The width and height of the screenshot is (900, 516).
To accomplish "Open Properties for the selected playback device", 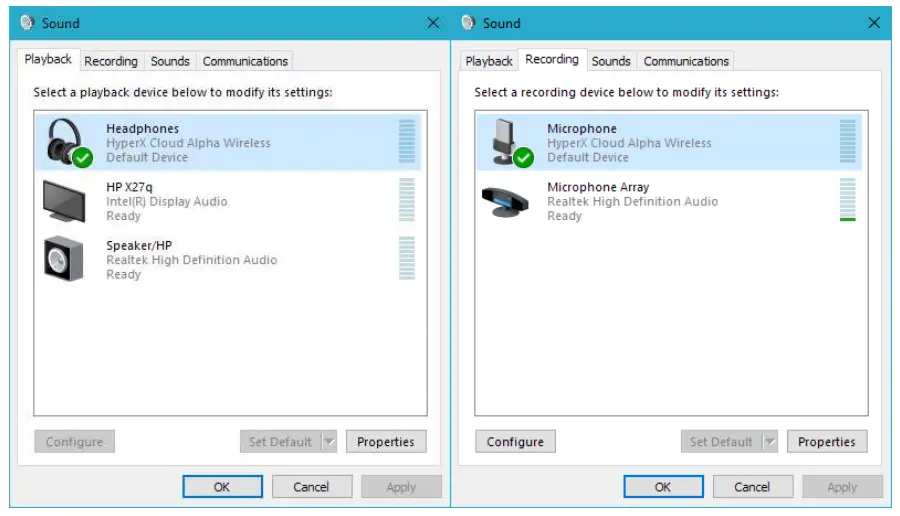I will click(x=385, y=442).
